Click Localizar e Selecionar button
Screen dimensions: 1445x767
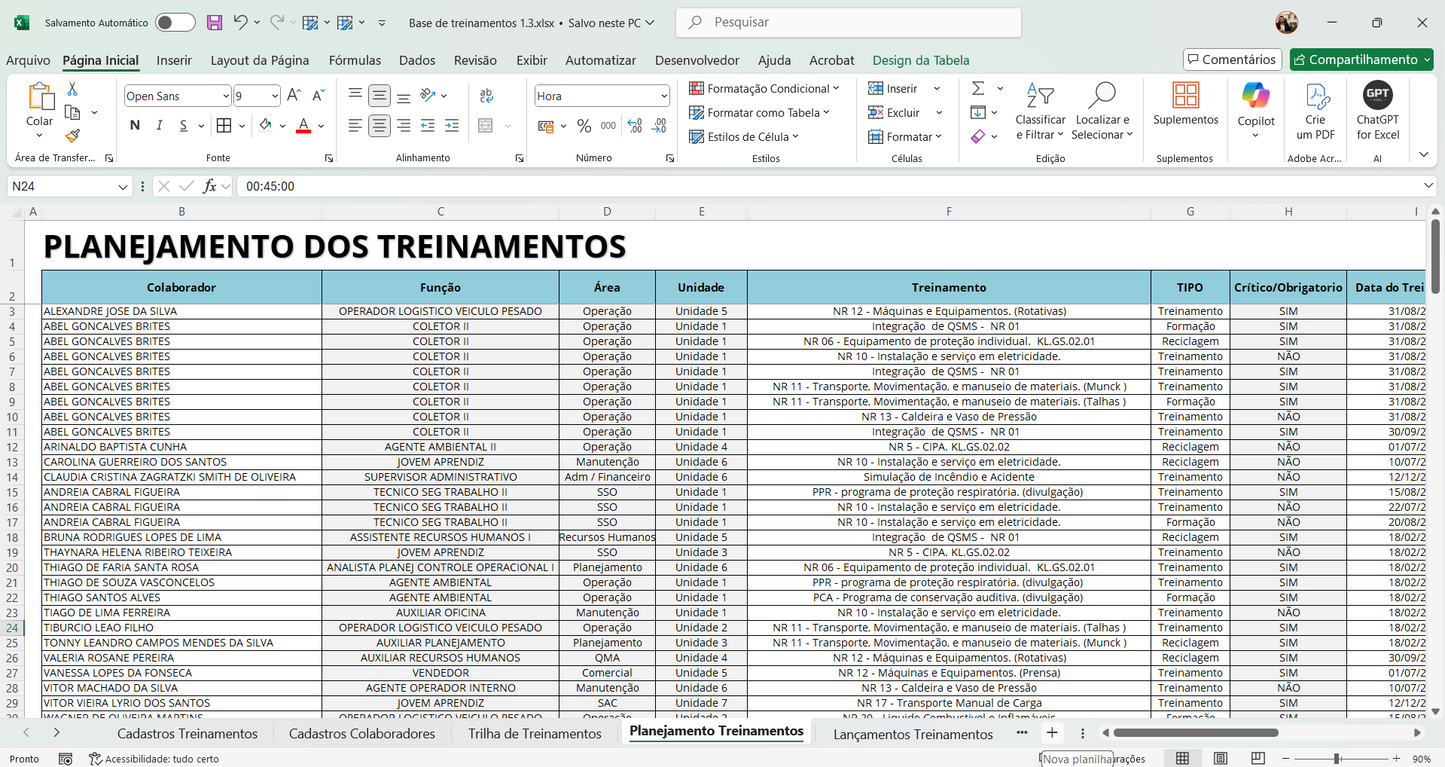[1101, 111]
